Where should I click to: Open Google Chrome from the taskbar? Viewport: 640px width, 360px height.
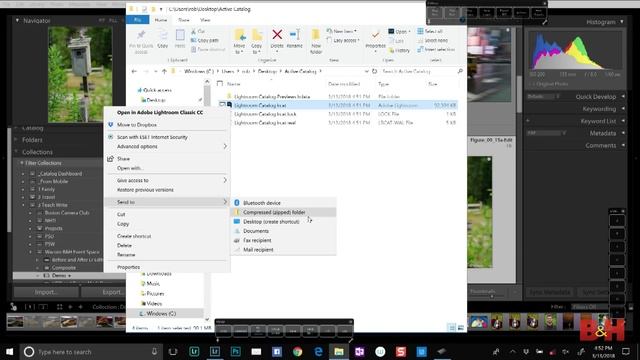point(298,351)
